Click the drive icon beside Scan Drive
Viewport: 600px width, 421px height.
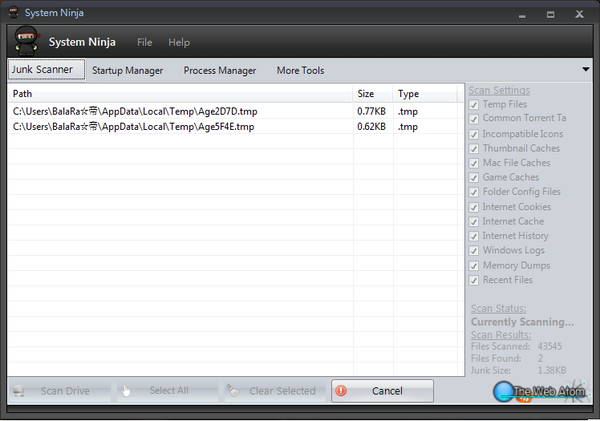coord(19,391)
